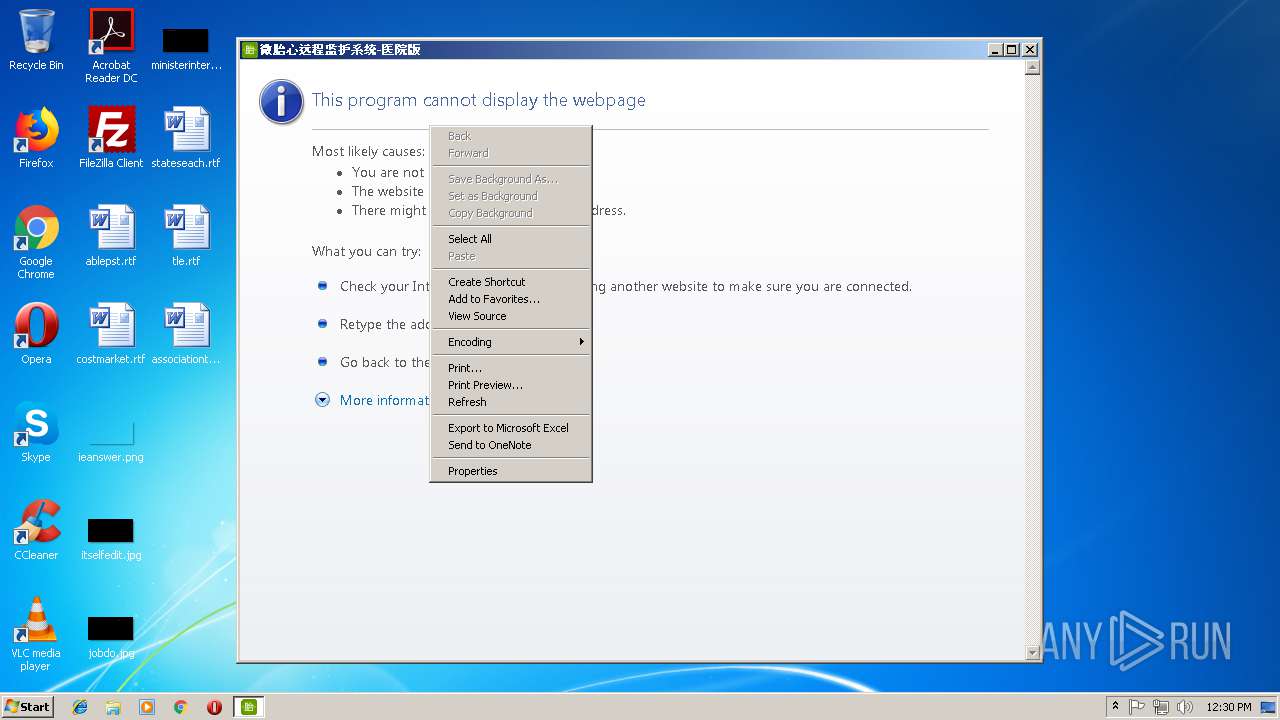Choose Select All in the context menu

pyautogui.click(x=511, y=239)
